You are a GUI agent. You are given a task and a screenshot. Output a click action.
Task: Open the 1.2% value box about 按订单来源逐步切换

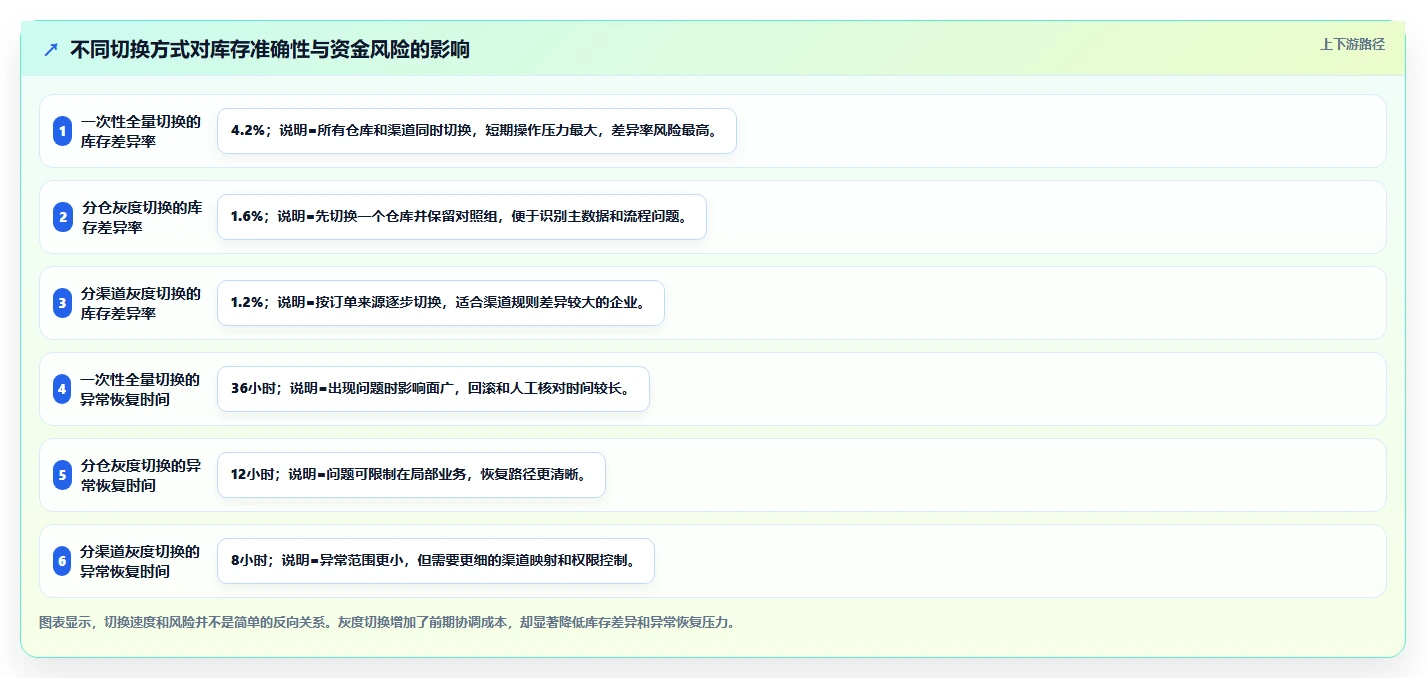pos(441,303)
